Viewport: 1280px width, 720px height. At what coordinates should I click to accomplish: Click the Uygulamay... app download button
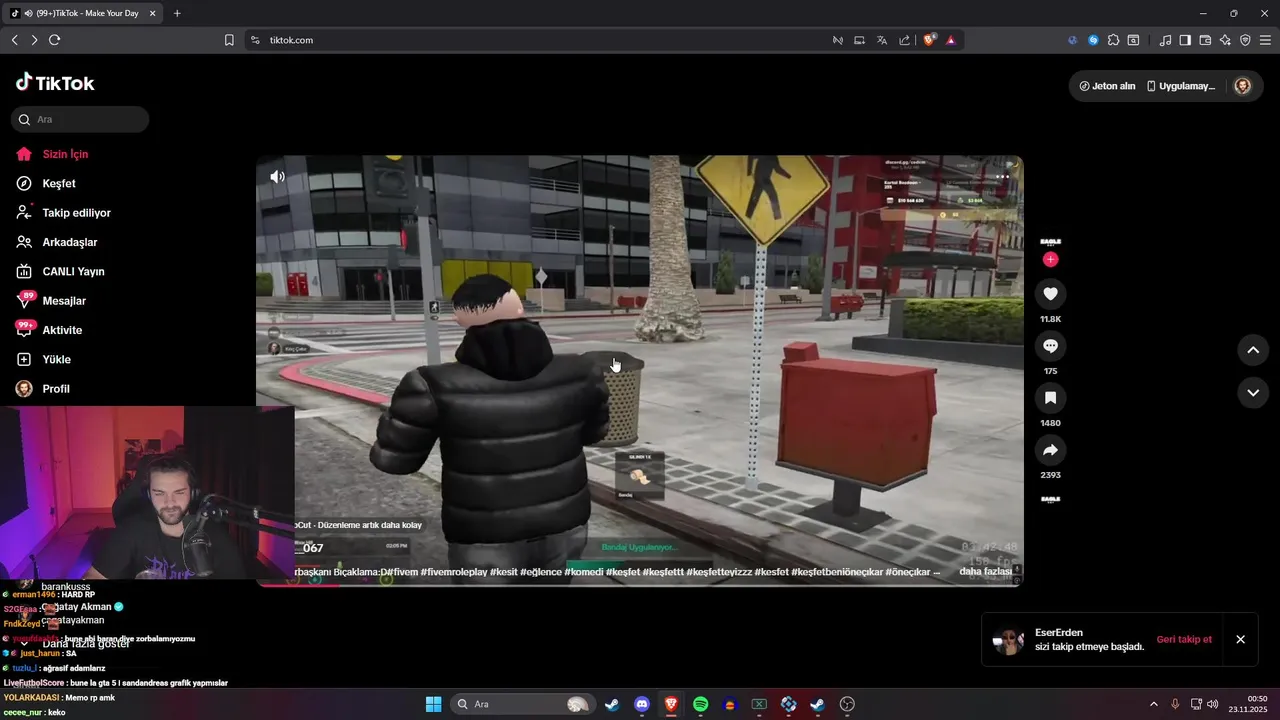pyautogui.click(x=1181, y=86)
